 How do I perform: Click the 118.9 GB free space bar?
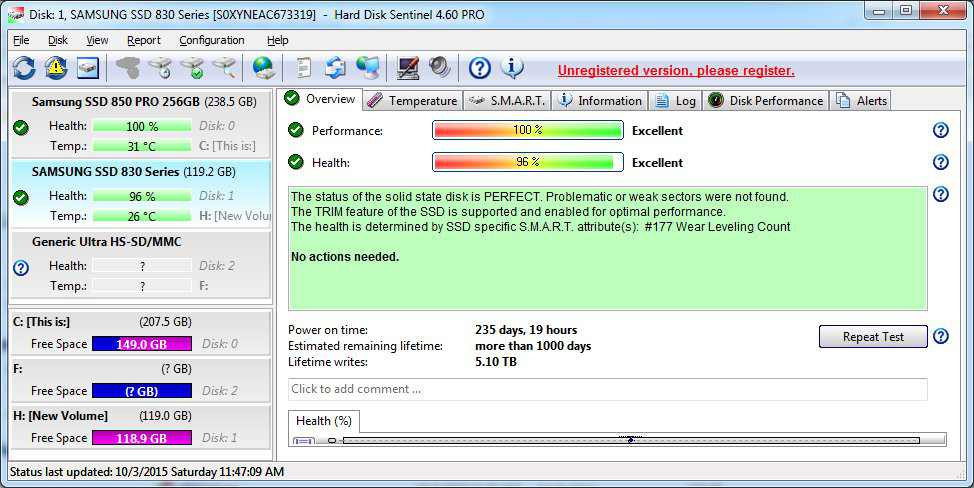(142, 438)
